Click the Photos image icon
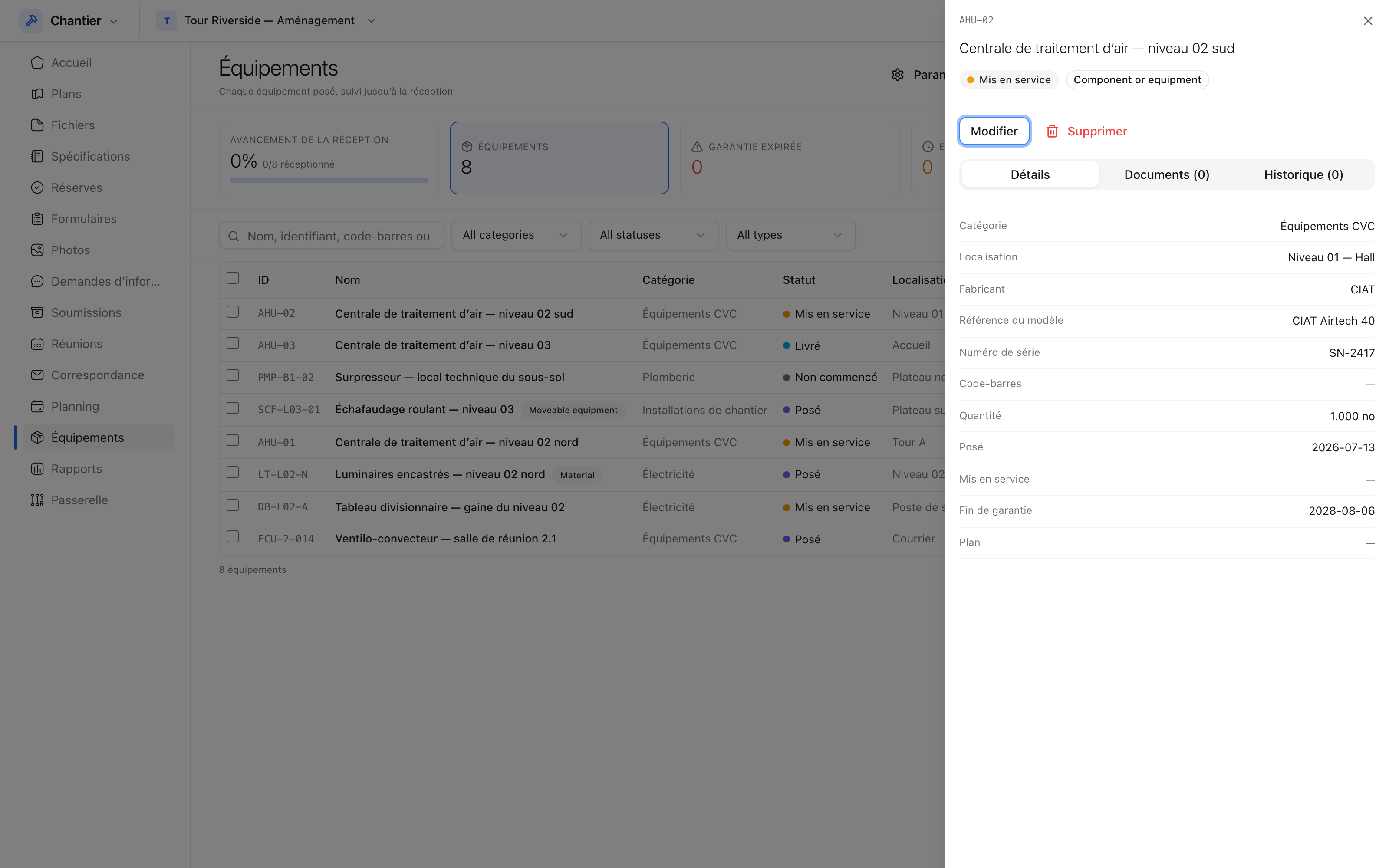The image size is (1389, 868). tap(37, 250)
